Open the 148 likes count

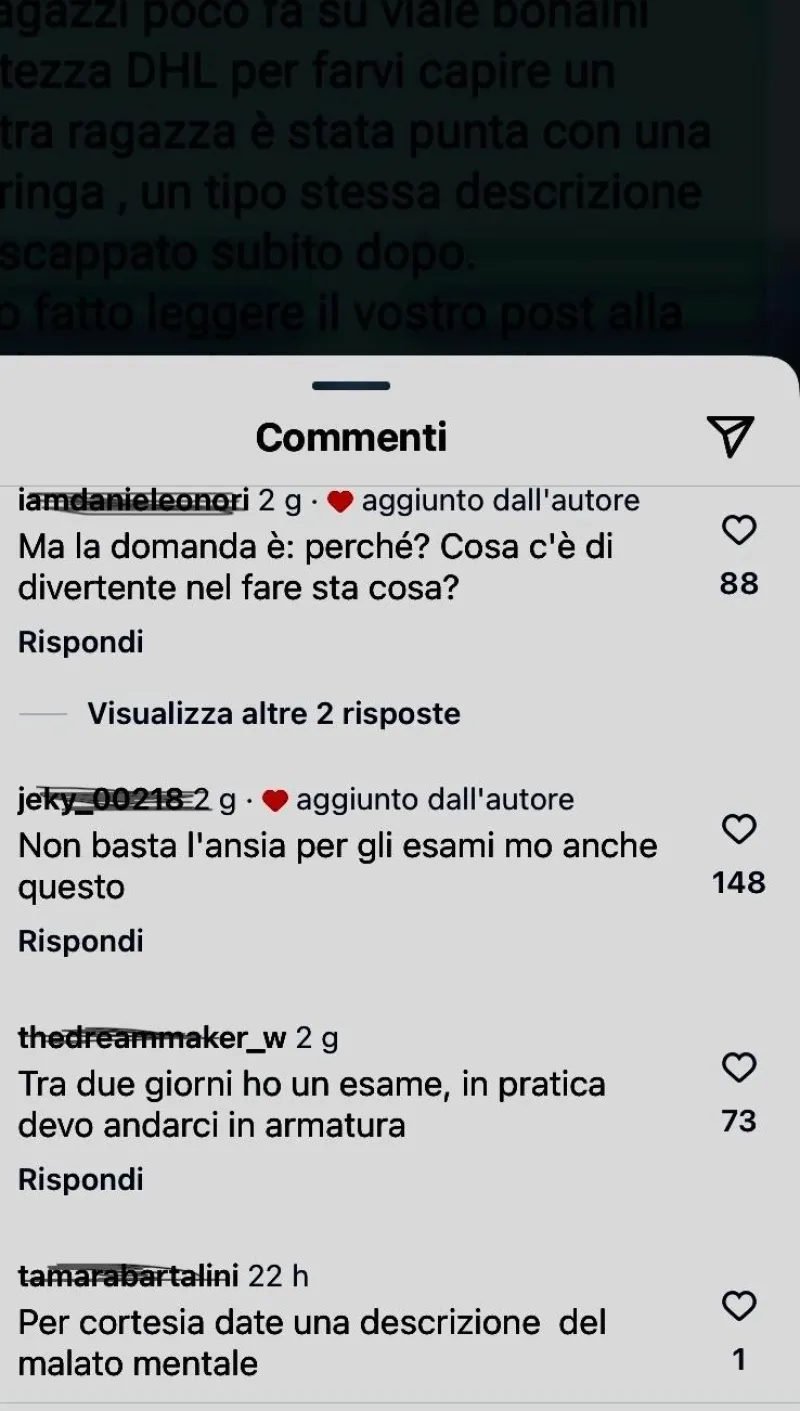coord(739,882)
